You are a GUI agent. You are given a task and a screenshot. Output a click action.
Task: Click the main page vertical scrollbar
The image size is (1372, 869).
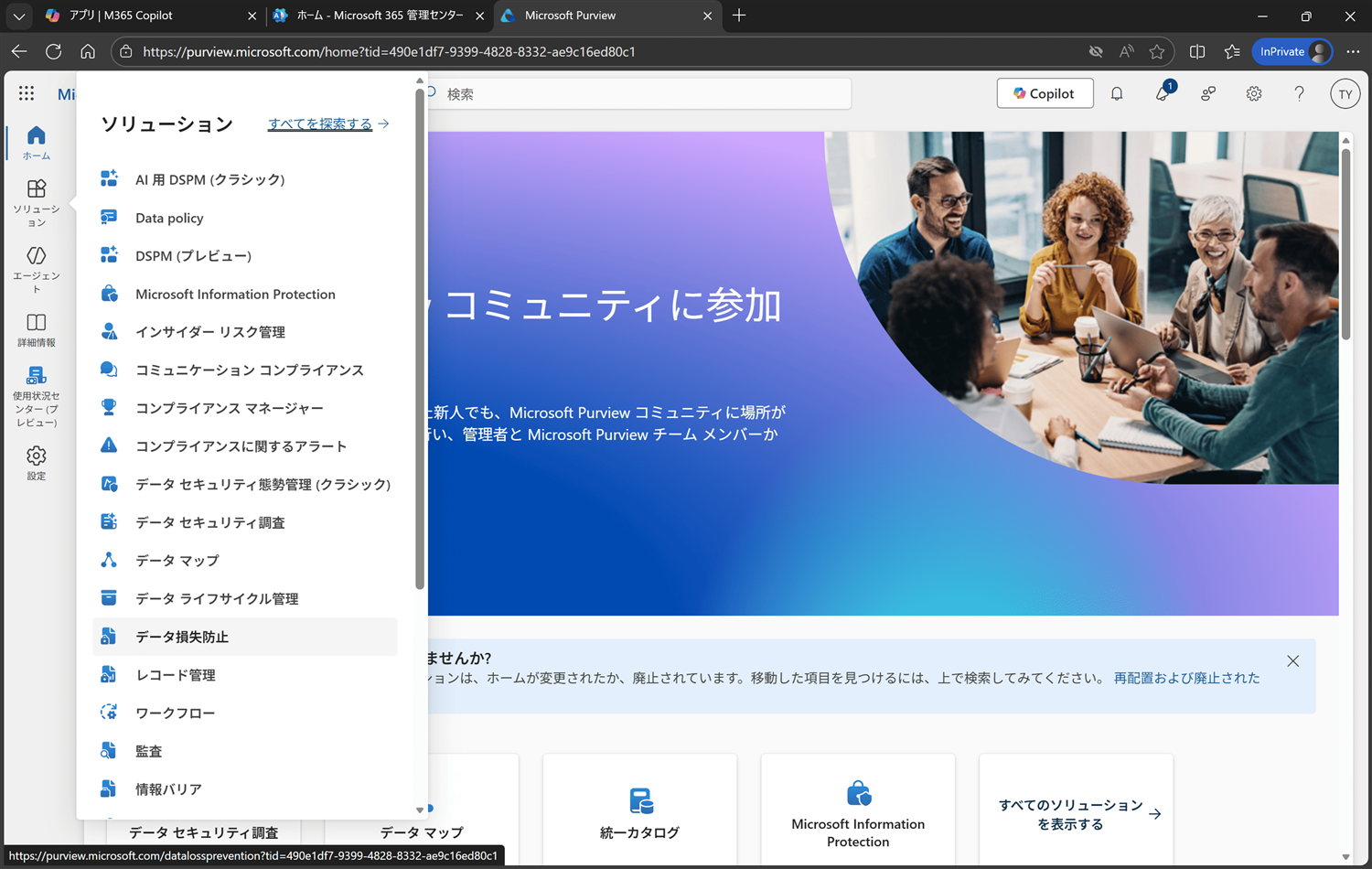[x=1345, y=243]
